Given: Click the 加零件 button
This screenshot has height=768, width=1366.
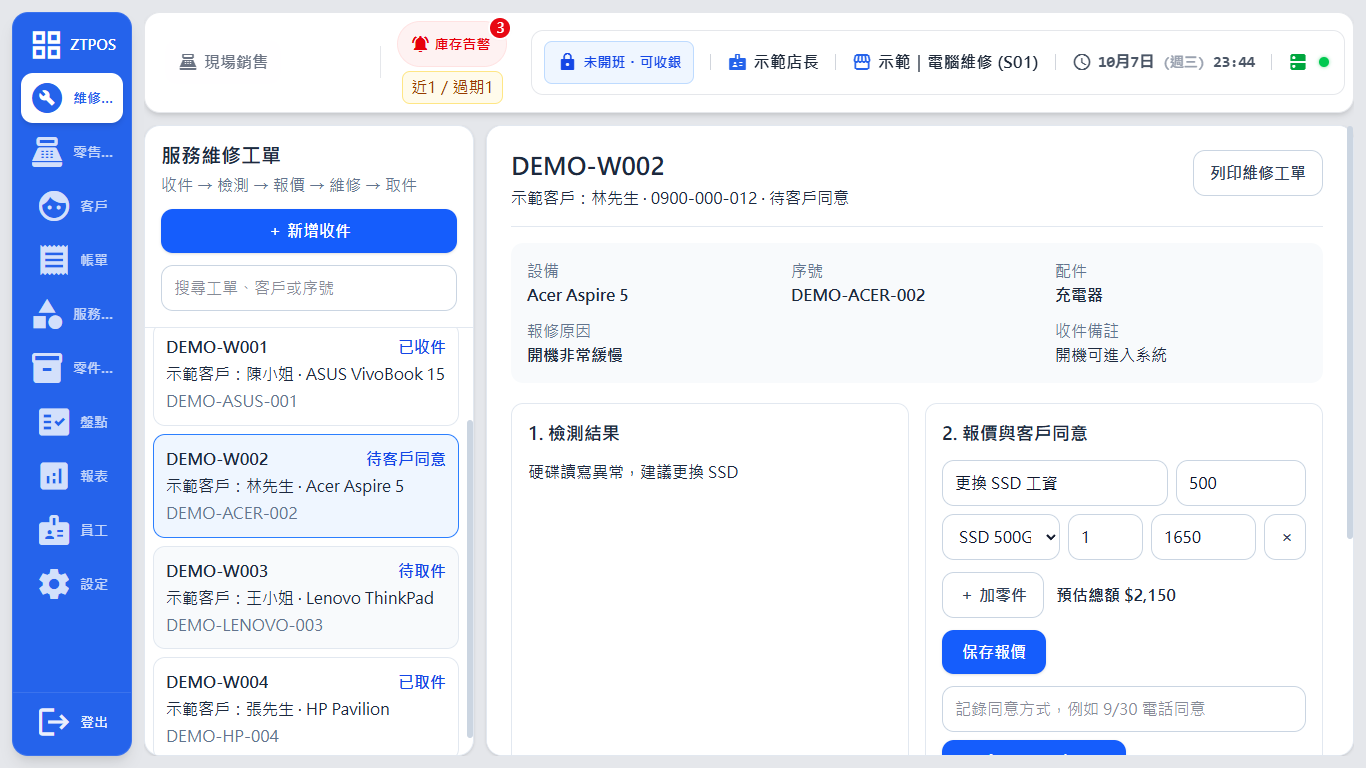Looking at the screenshot, I should coord(993,595).
